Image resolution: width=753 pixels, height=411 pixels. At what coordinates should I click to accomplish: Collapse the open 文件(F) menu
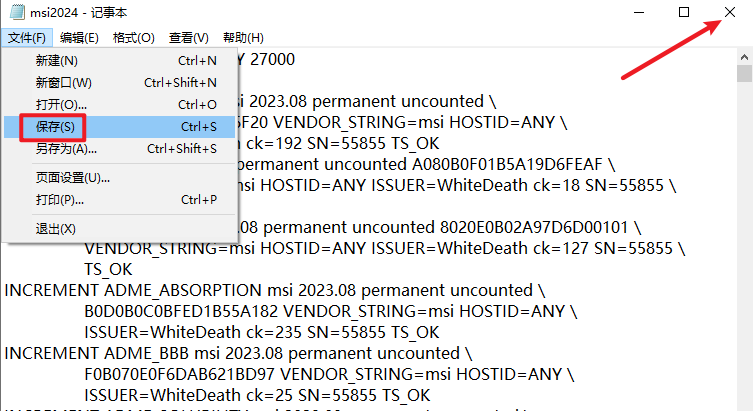27,38
